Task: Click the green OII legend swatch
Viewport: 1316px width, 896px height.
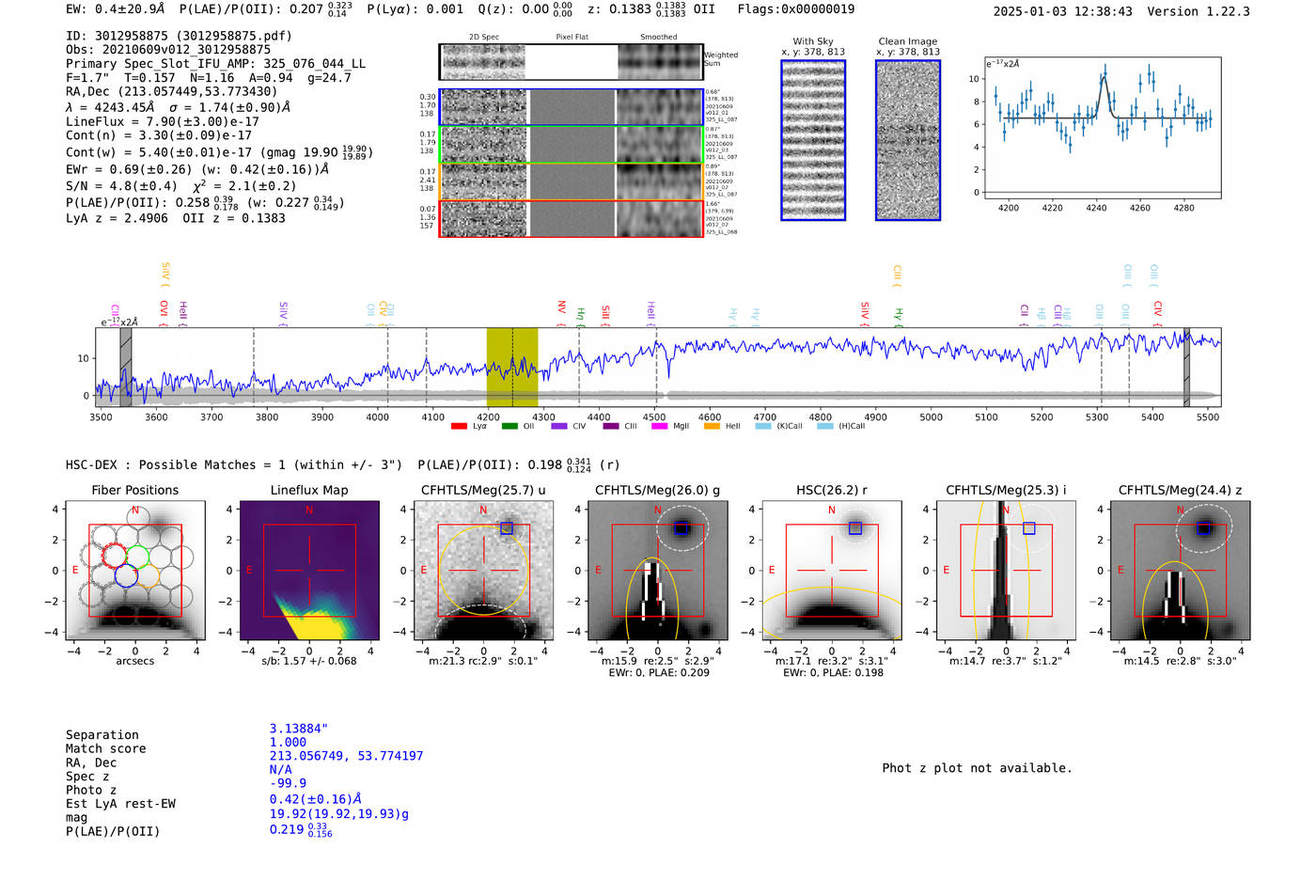Action: pos(509,427)
